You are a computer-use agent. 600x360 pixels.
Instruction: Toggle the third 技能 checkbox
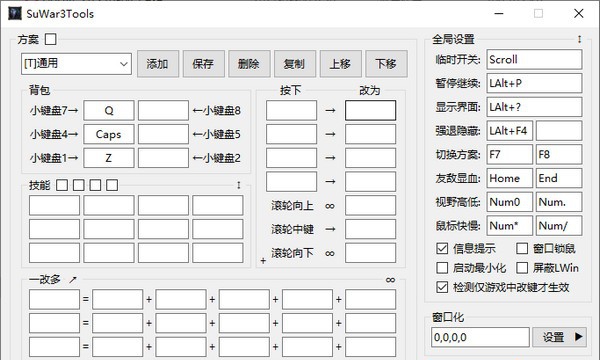[95, 185]
